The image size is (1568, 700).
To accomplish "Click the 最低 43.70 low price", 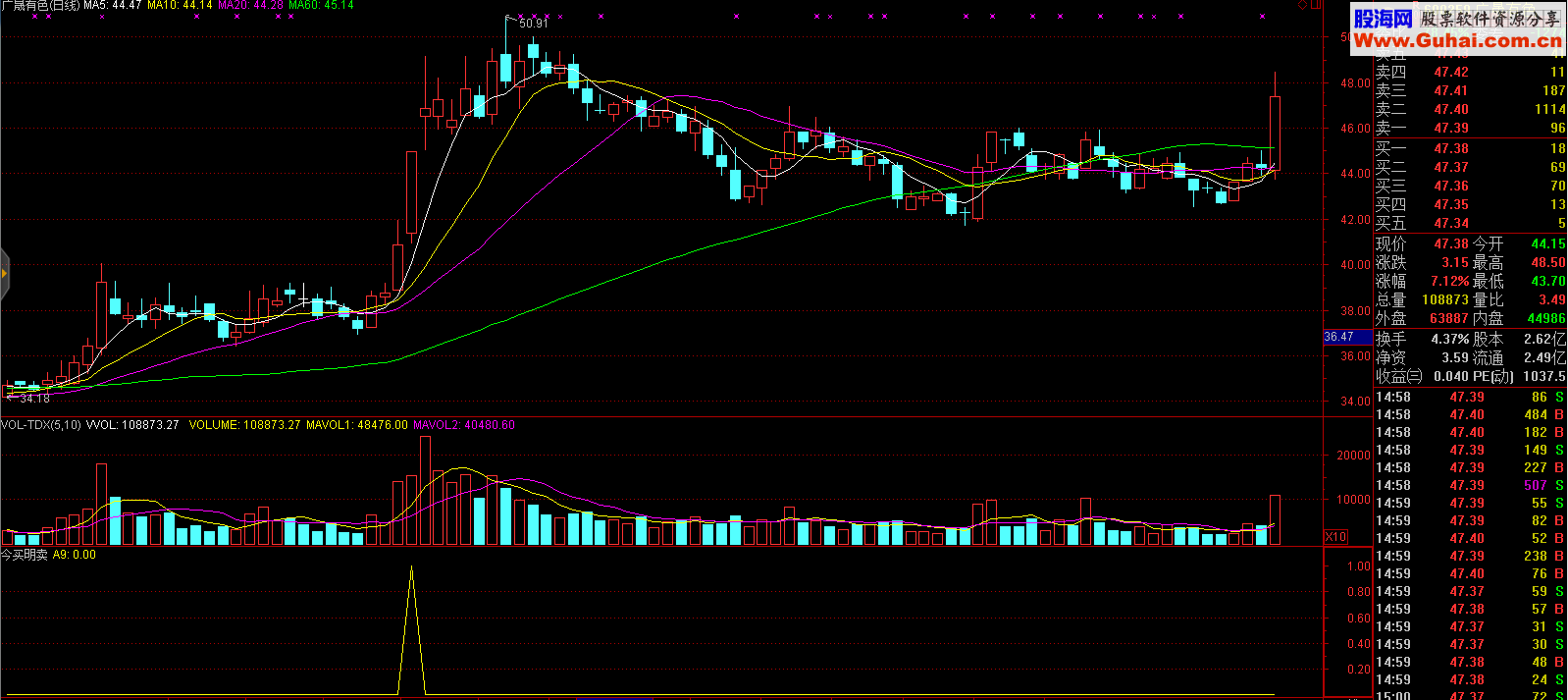I will pos(1548,281).
